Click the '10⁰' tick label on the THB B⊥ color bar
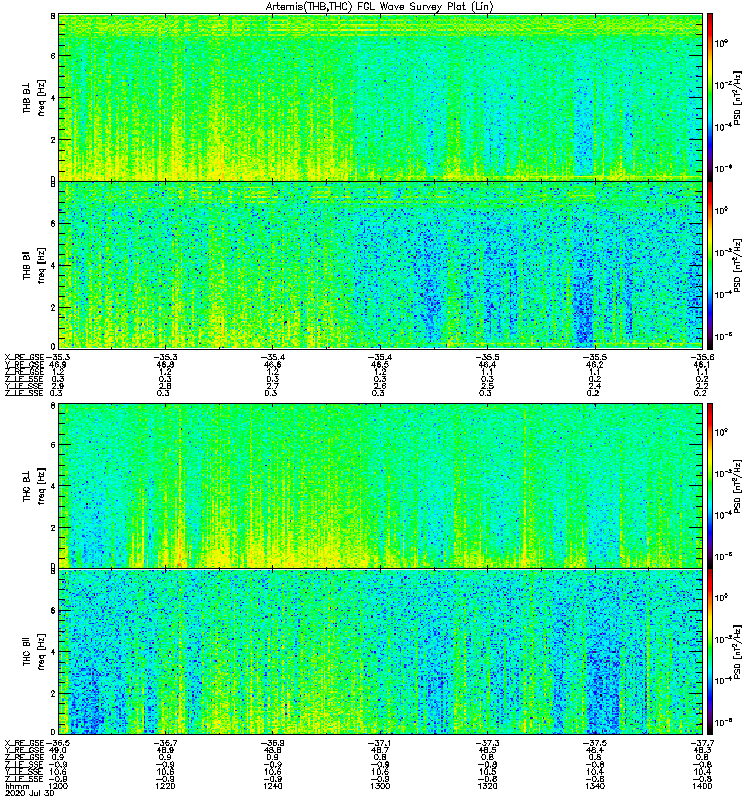Image resolution: width=750 pixels, height=800 pixels. click(721, 43)
